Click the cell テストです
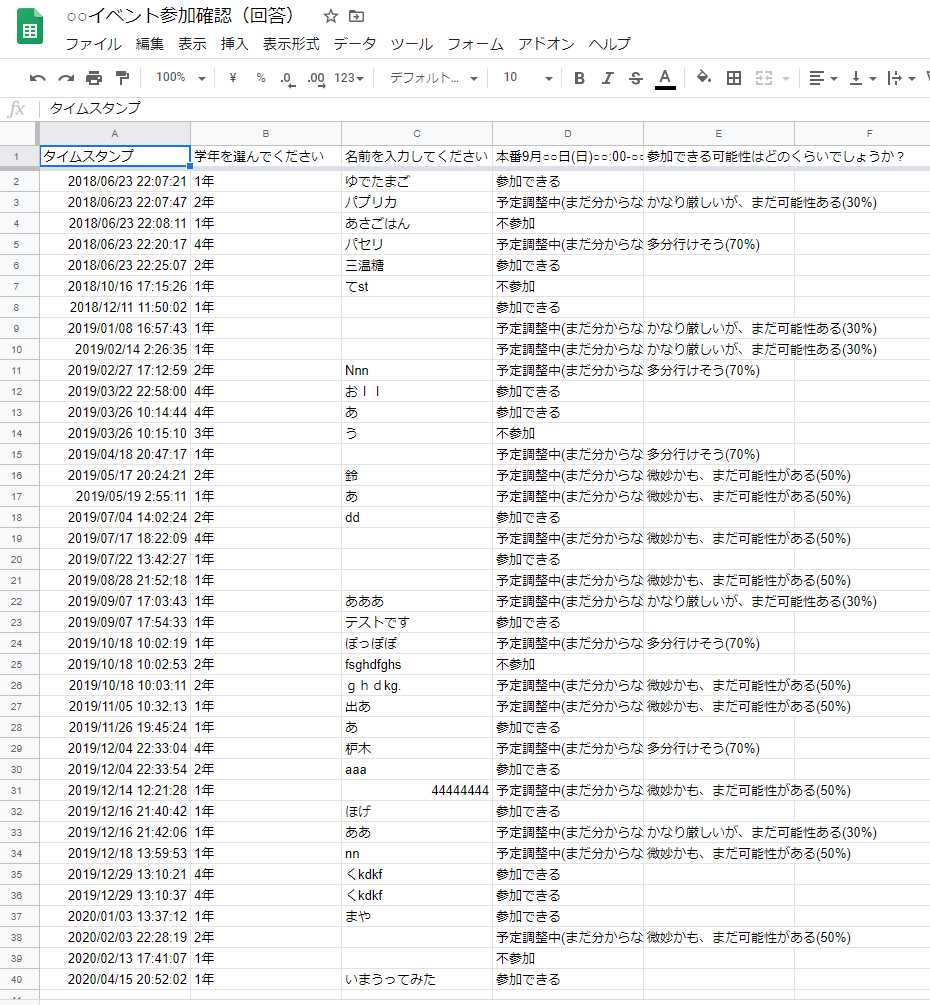Viewport: 930px width, 1005px height. click(x=417, y=622)
